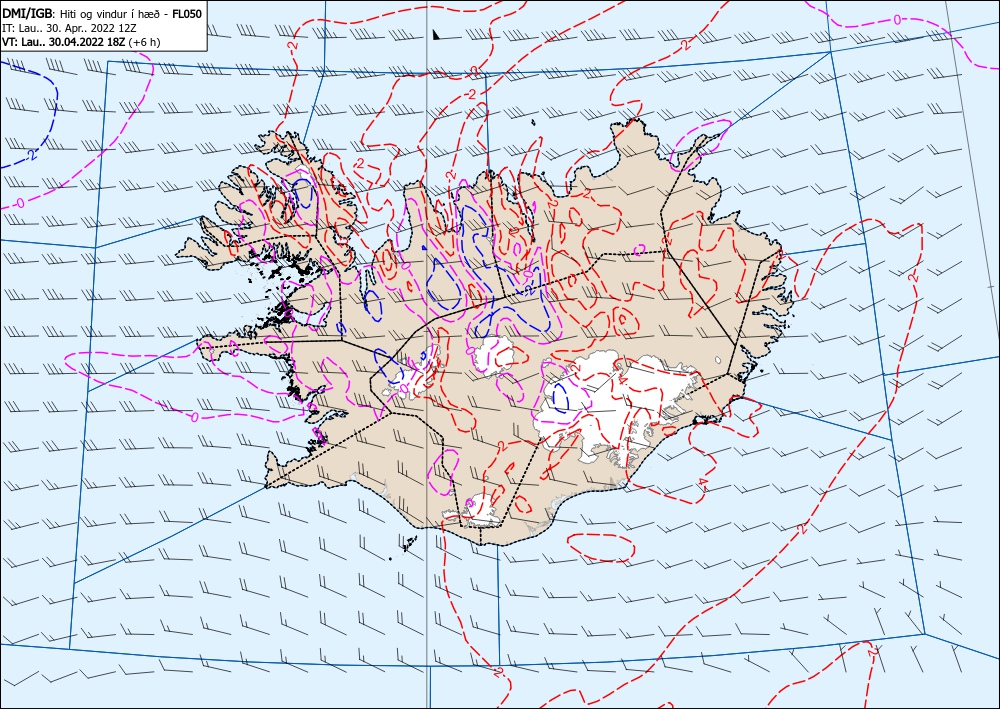This screenshot has width=1000, height=709.
Task: Click the Vestmannaeyjar islands off the south coast
Action: [408, 544]
